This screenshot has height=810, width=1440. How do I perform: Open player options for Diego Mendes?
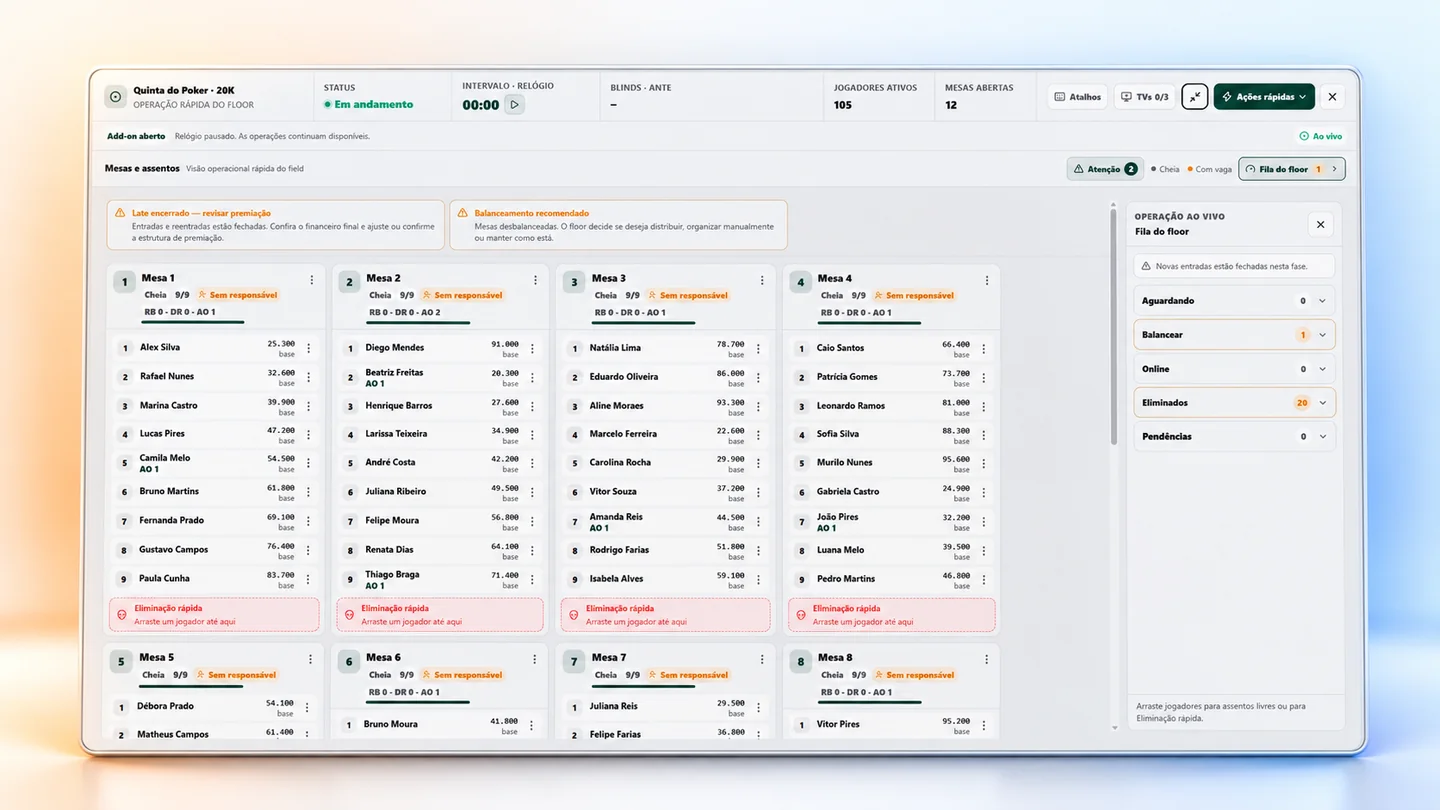click(532, 349)
